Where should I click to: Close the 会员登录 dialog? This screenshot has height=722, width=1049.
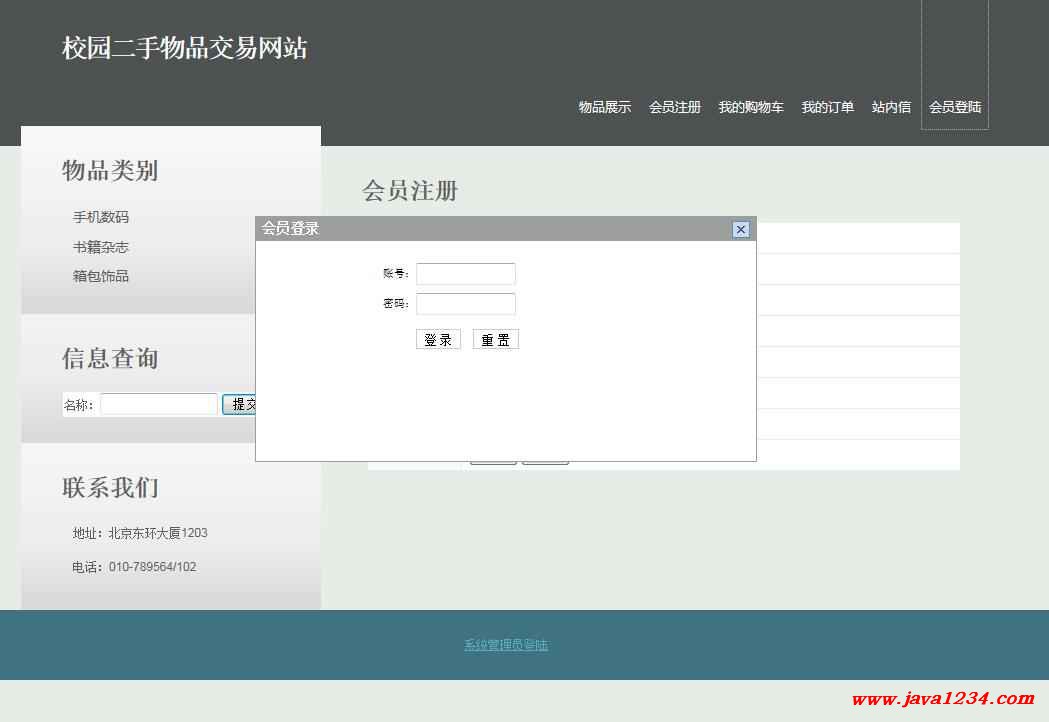740,229
